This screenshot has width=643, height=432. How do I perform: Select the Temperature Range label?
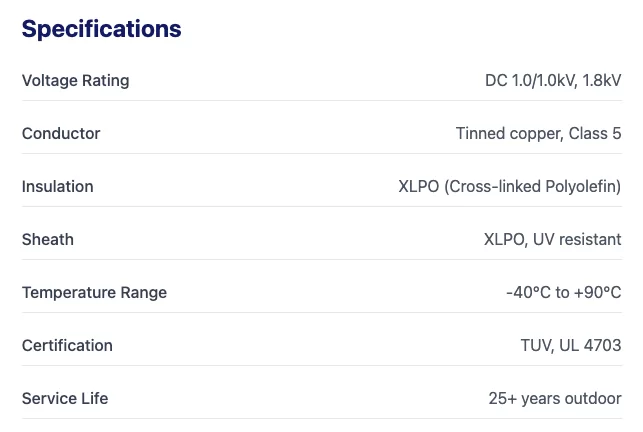click(x=94, y=292)
